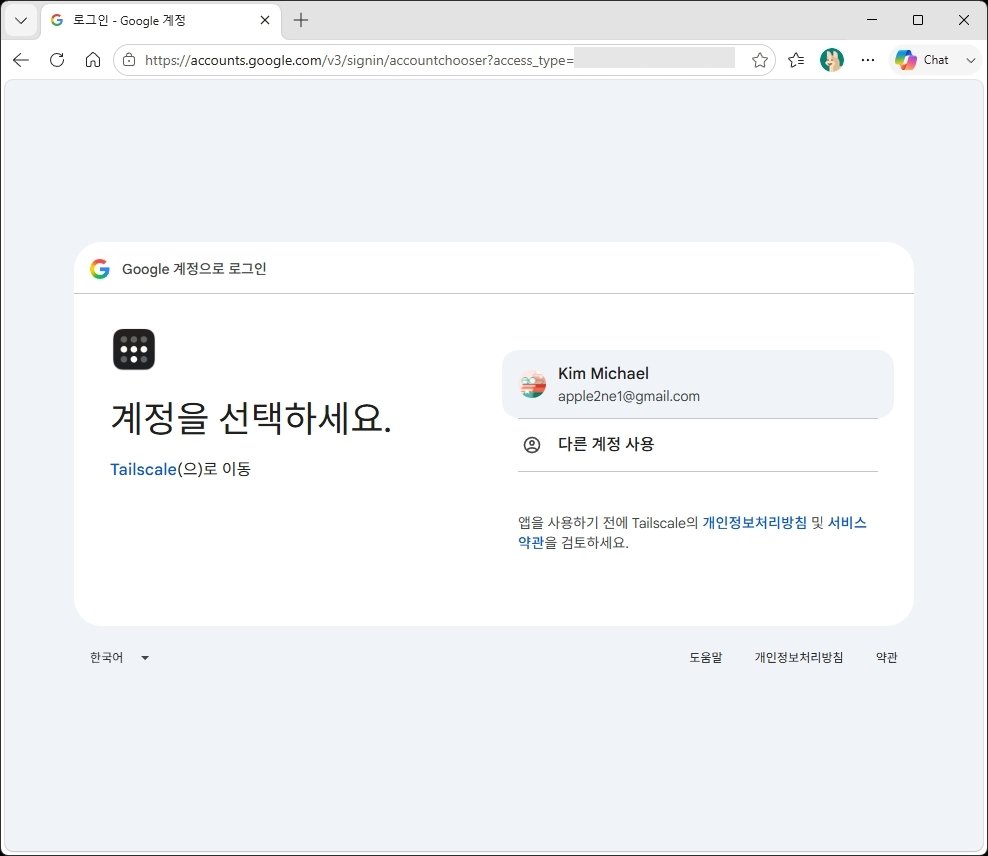The image size is (988, 856).
Task: Select 다른 계정 사용 option
Action: 698,445
